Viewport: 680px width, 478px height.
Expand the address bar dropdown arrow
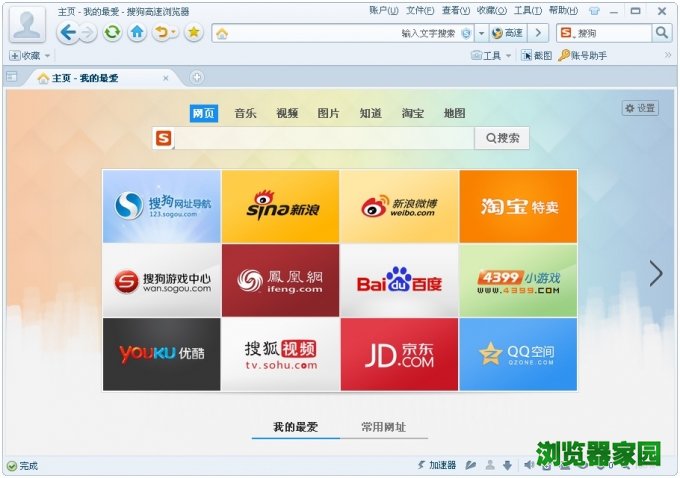pos(481,33)
